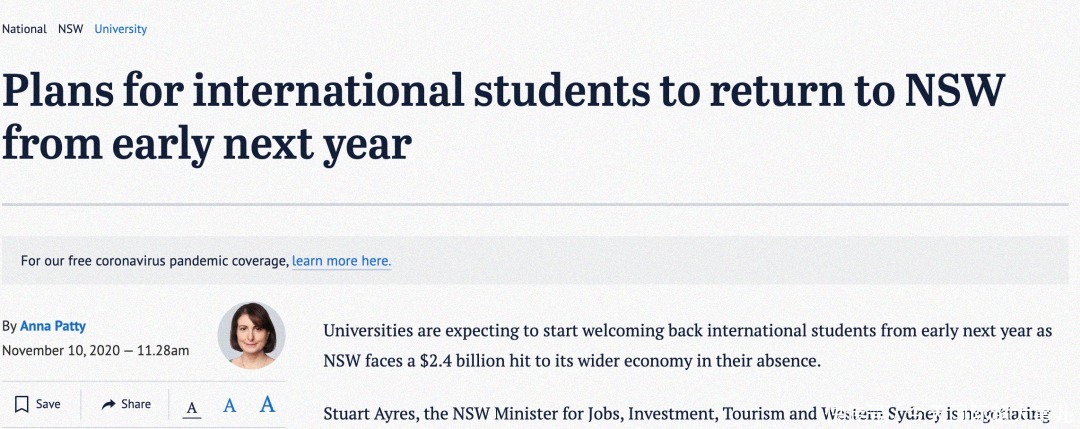Go to the NSW section breadcrumb
This screenshot has height=429, width=1080.
tap(70, 29)
